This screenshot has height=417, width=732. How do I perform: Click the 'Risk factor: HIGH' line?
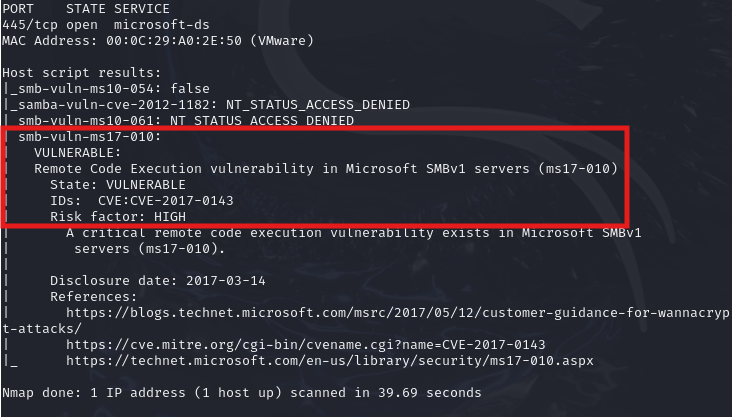coord(118,216)
